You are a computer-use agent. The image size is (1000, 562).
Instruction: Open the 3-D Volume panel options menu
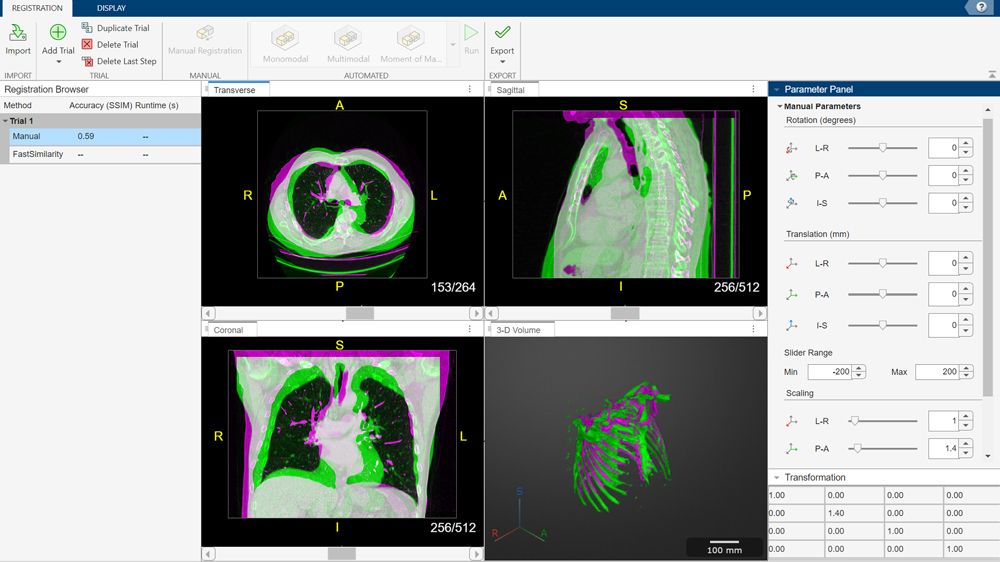[753, 329]
